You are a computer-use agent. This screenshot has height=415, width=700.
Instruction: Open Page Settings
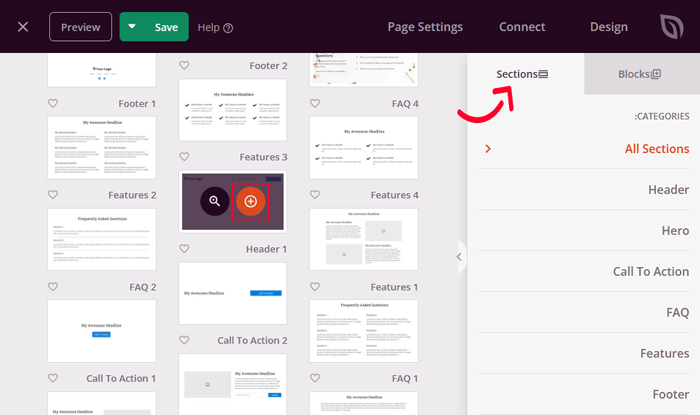click(425, 27)
